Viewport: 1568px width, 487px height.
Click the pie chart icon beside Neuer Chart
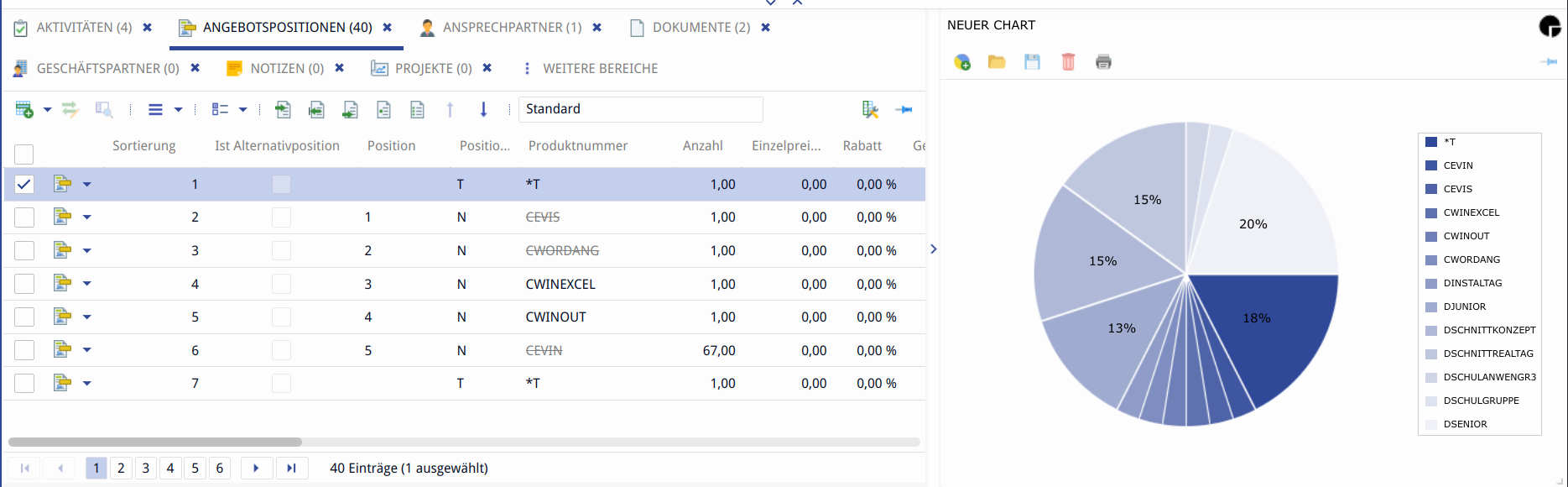(1549, 27)
